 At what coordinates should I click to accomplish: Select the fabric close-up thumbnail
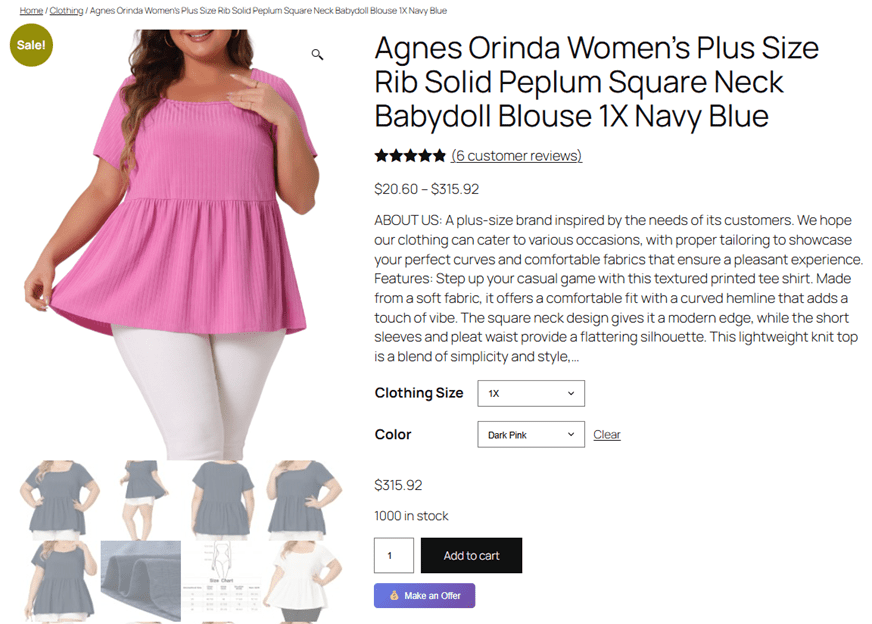[x=141, y=581]
